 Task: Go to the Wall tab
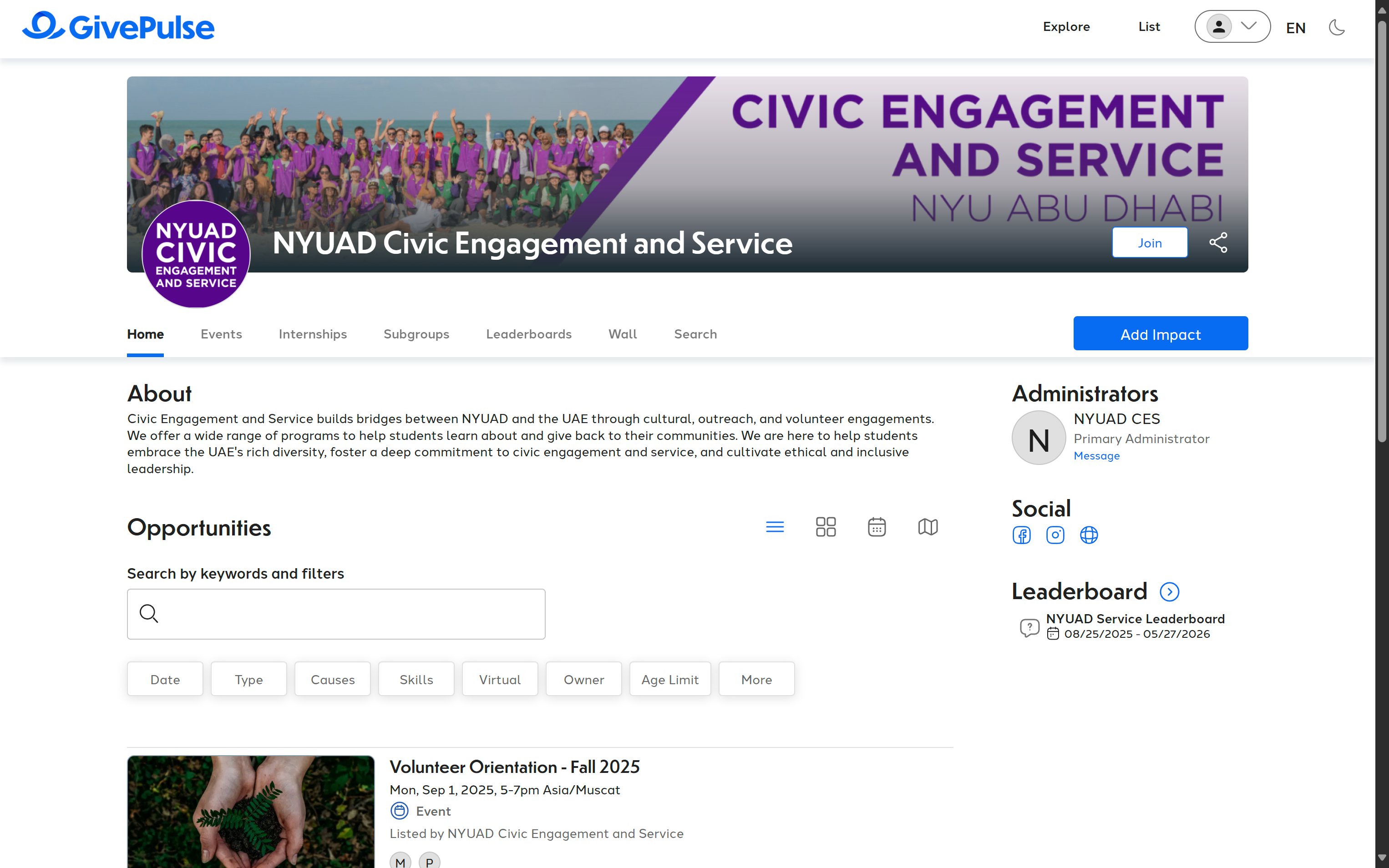tap(623, 334)
